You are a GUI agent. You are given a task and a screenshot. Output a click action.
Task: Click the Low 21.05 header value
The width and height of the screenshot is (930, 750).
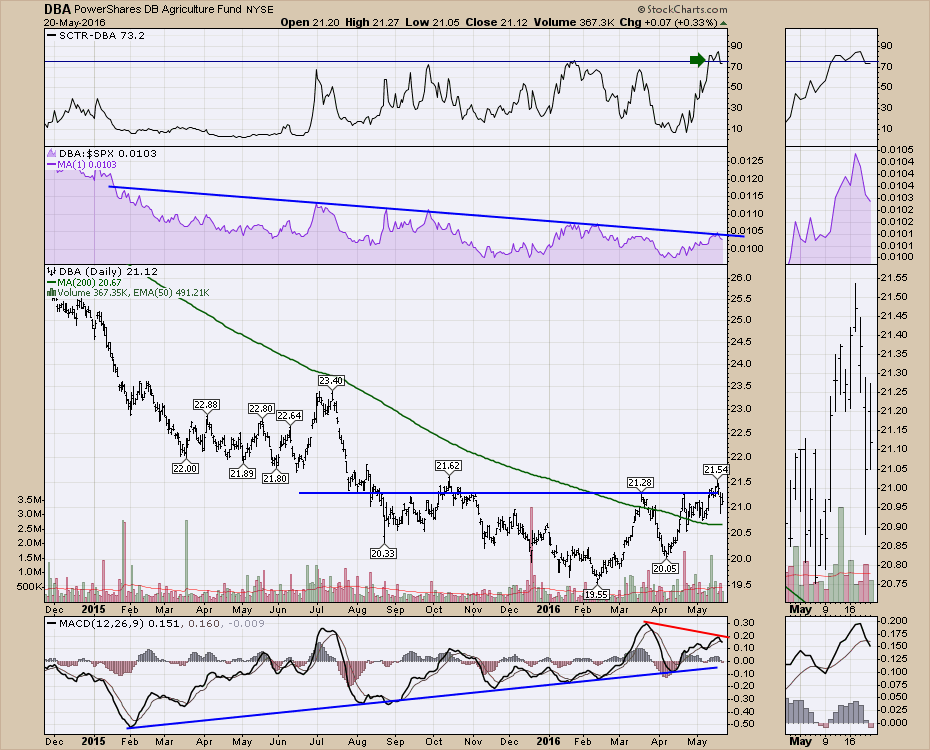[433, 23]
